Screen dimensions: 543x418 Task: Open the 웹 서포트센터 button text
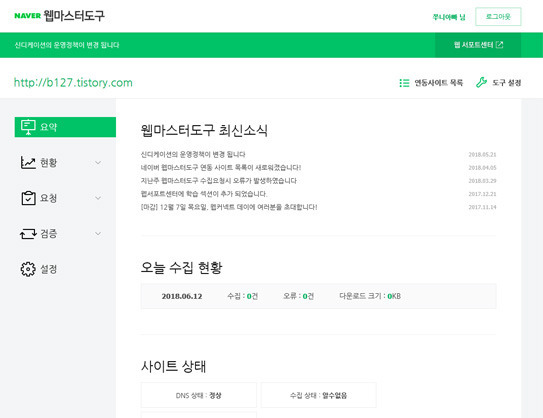pos(473,45)
